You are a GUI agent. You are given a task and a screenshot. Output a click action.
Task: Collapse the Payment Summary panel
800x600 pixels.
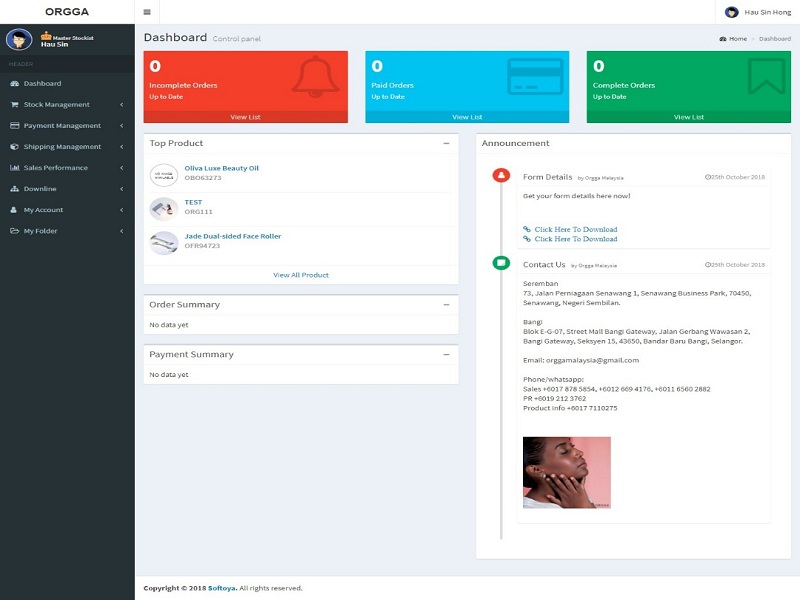tap(446, 354)
